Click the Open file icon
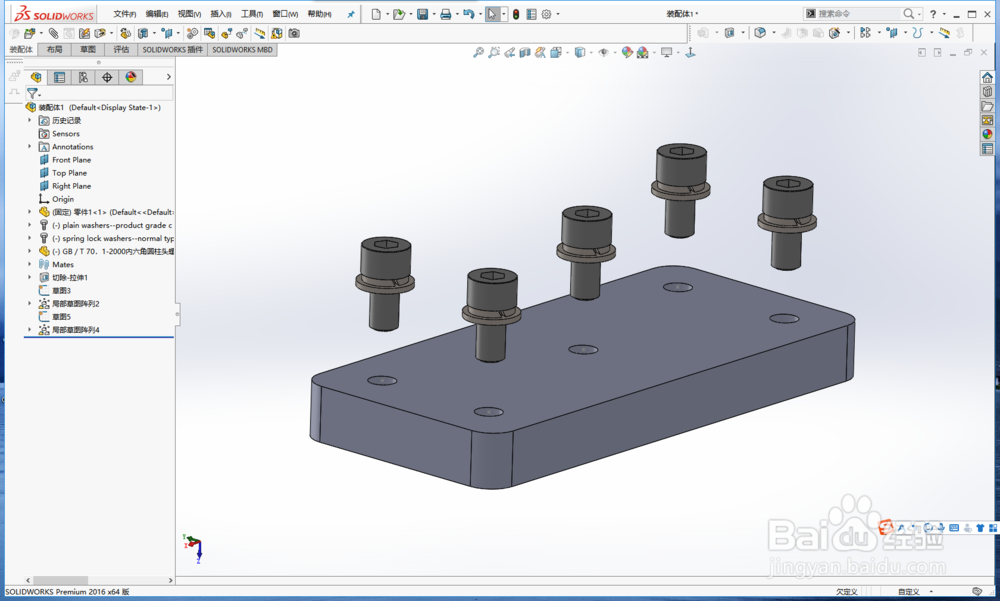This screenshot has height=601, width=1000. click(399, 14)
